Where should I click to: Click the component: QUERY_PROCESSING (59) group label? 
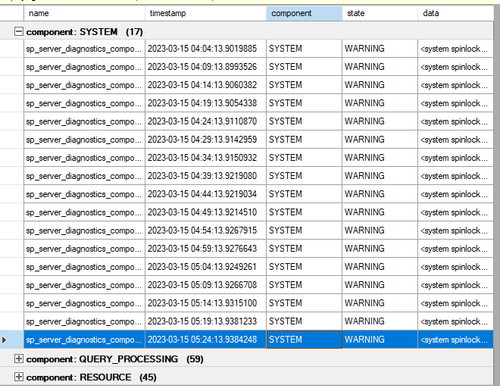click(115, 359)
